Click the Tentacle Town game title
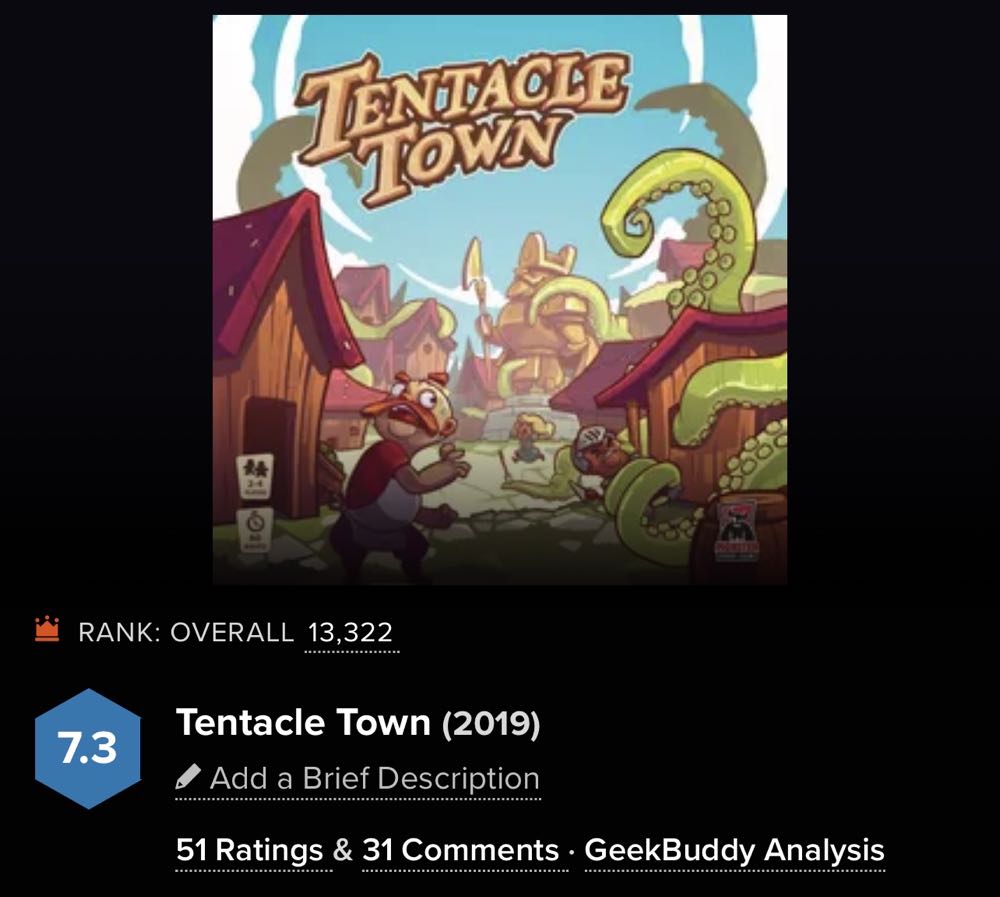 click(x=303, y=722)
